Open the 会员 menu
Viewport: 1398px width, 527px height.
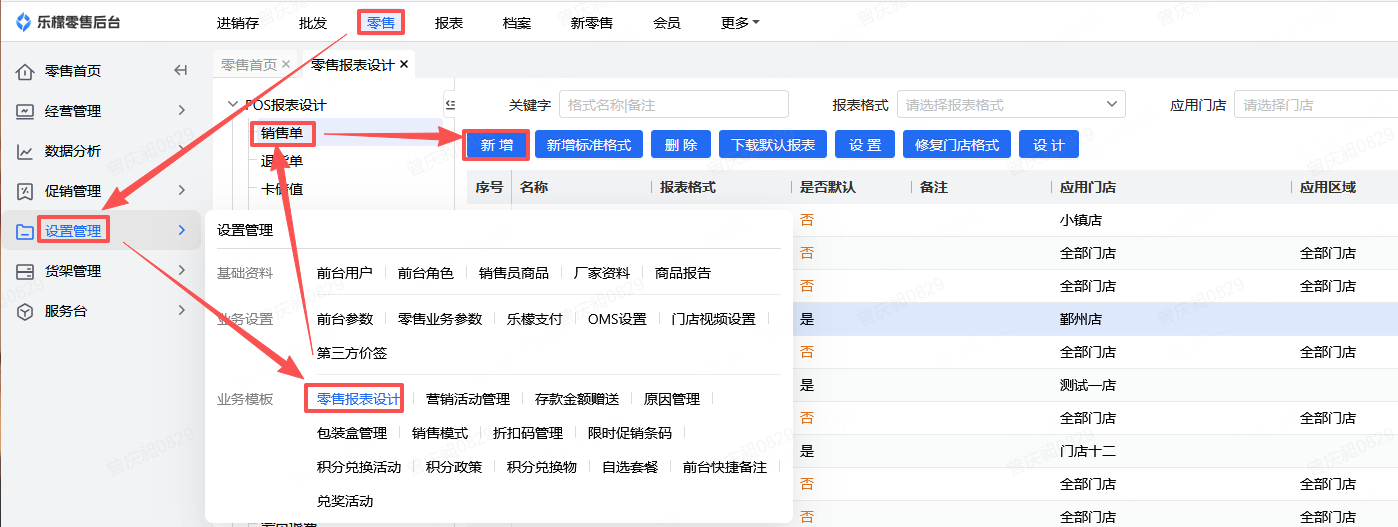pyautogui.click(x=667, y=22)
